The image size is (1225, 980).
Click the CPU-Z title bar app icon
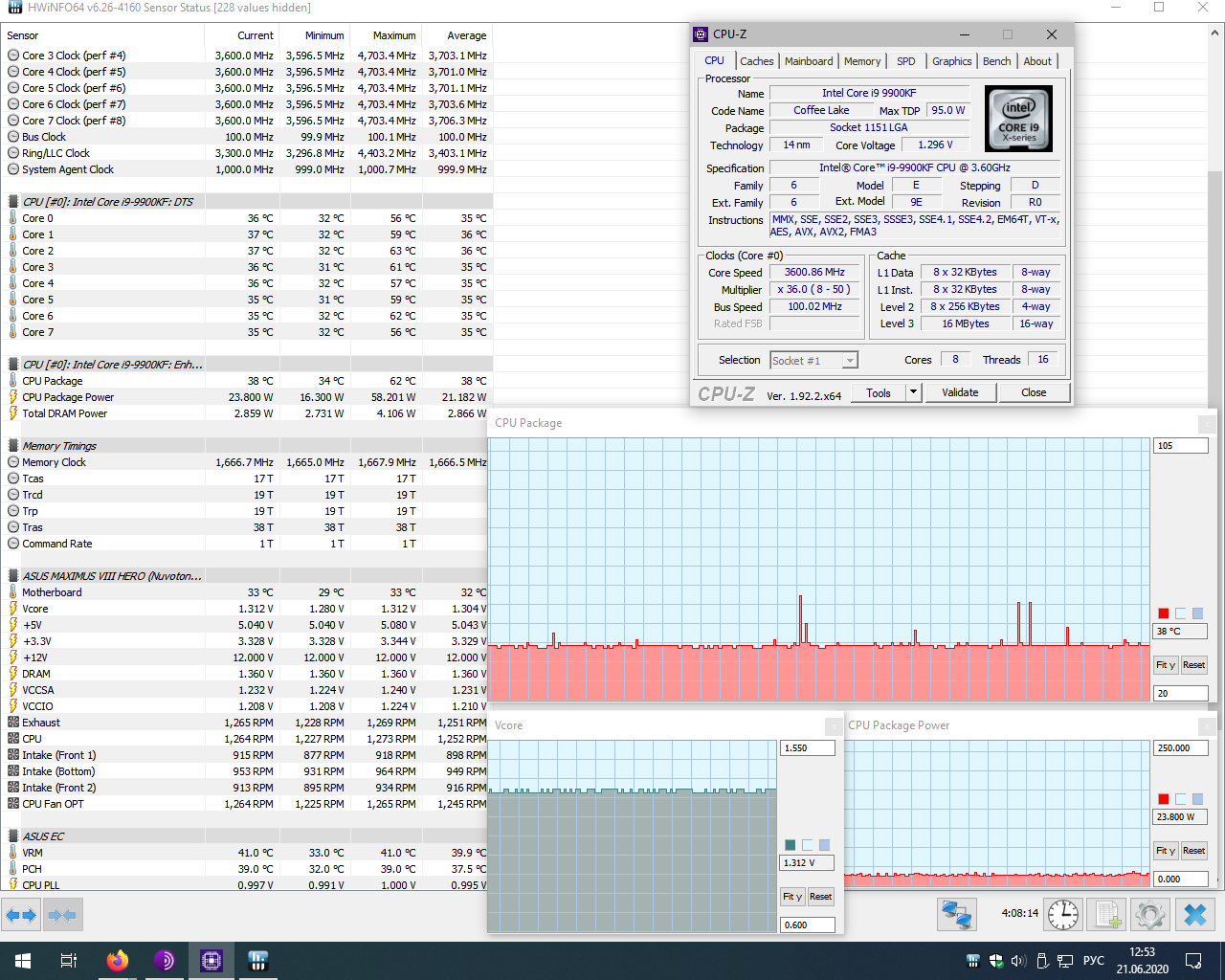coord(702,34)
